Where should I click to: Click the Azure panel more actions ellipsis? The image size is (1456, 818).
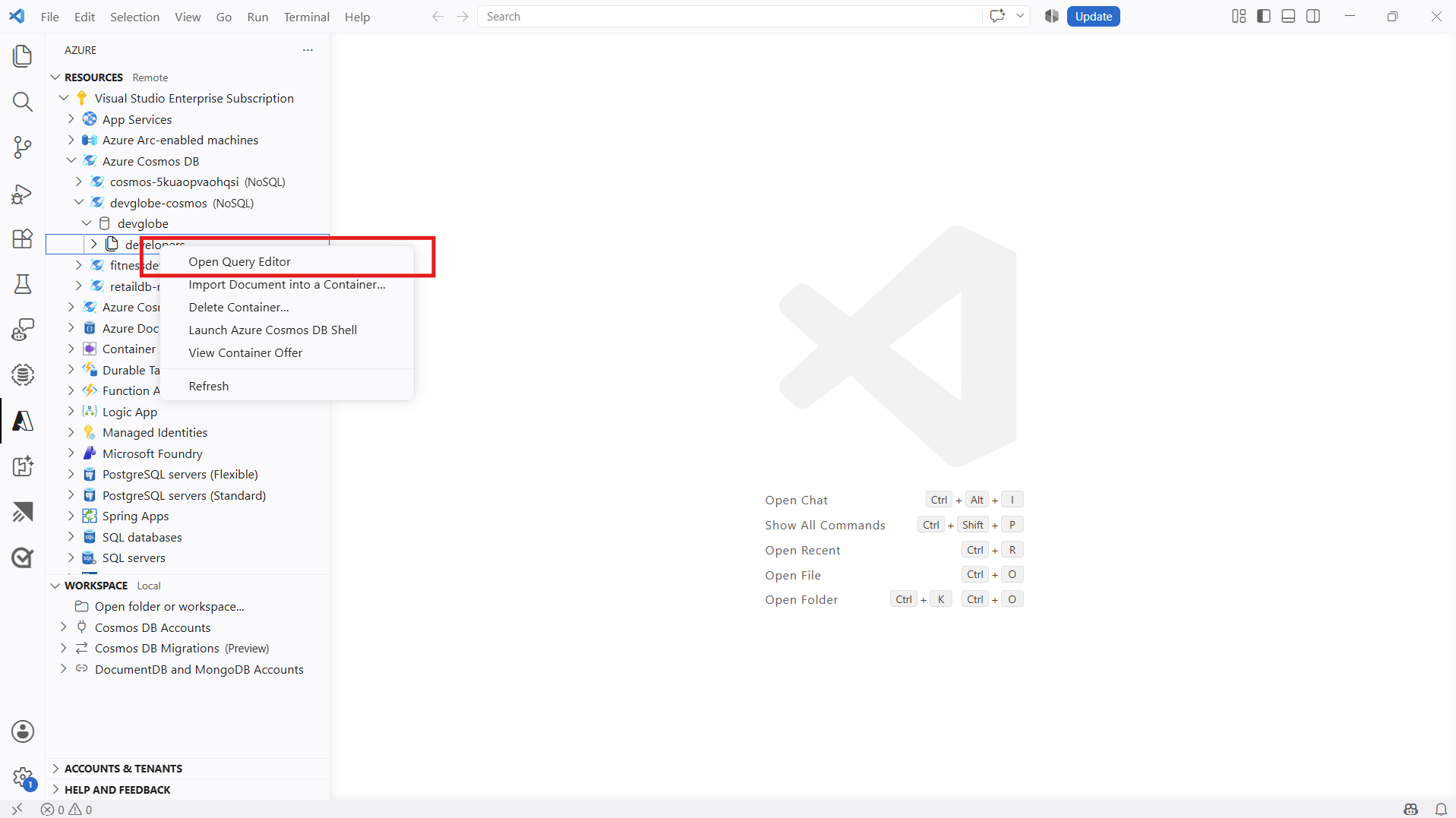(x=308, y=50)
